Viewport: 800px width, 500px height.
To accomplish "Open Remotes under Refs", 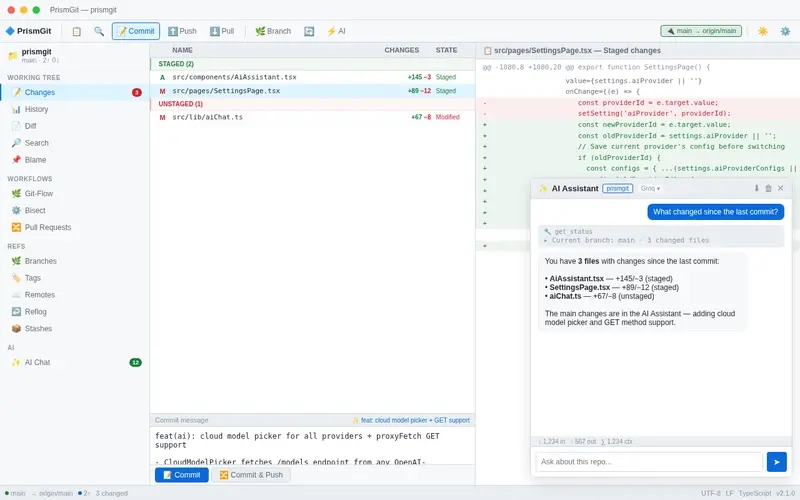I will click(74, 294).
